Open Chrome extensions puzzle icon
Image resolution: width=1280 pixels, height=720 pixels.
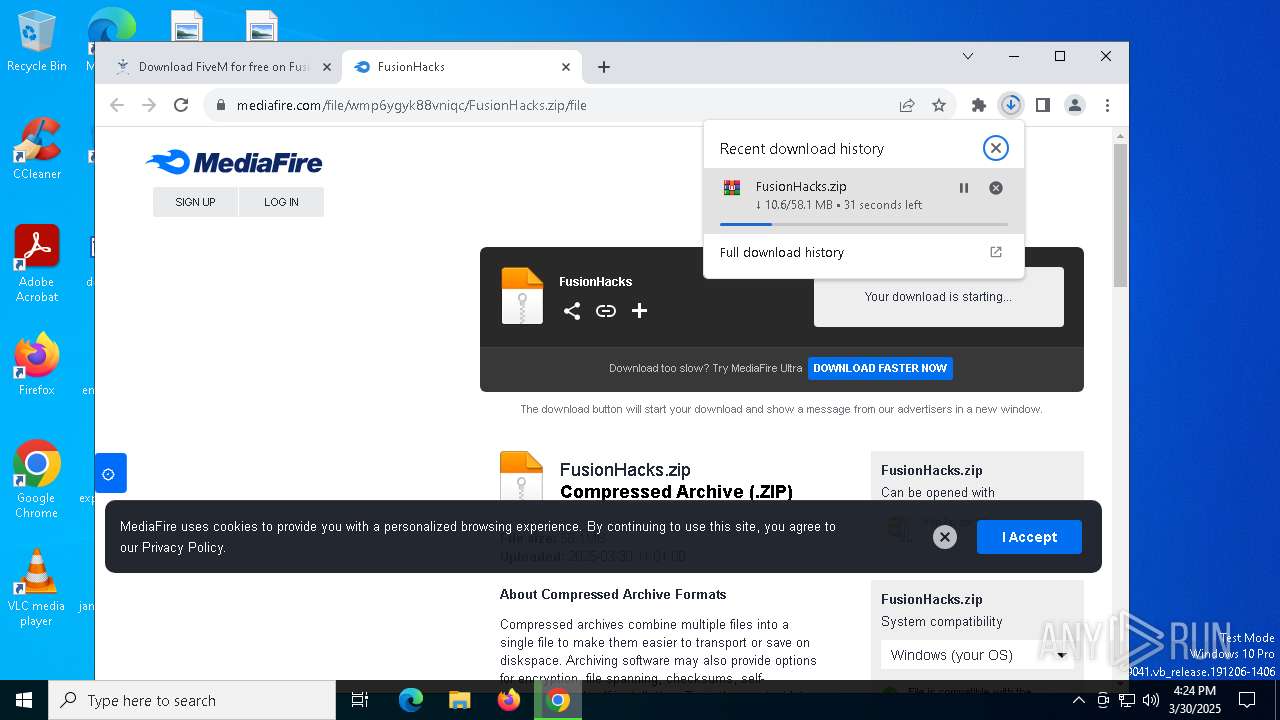coord(979,105)
